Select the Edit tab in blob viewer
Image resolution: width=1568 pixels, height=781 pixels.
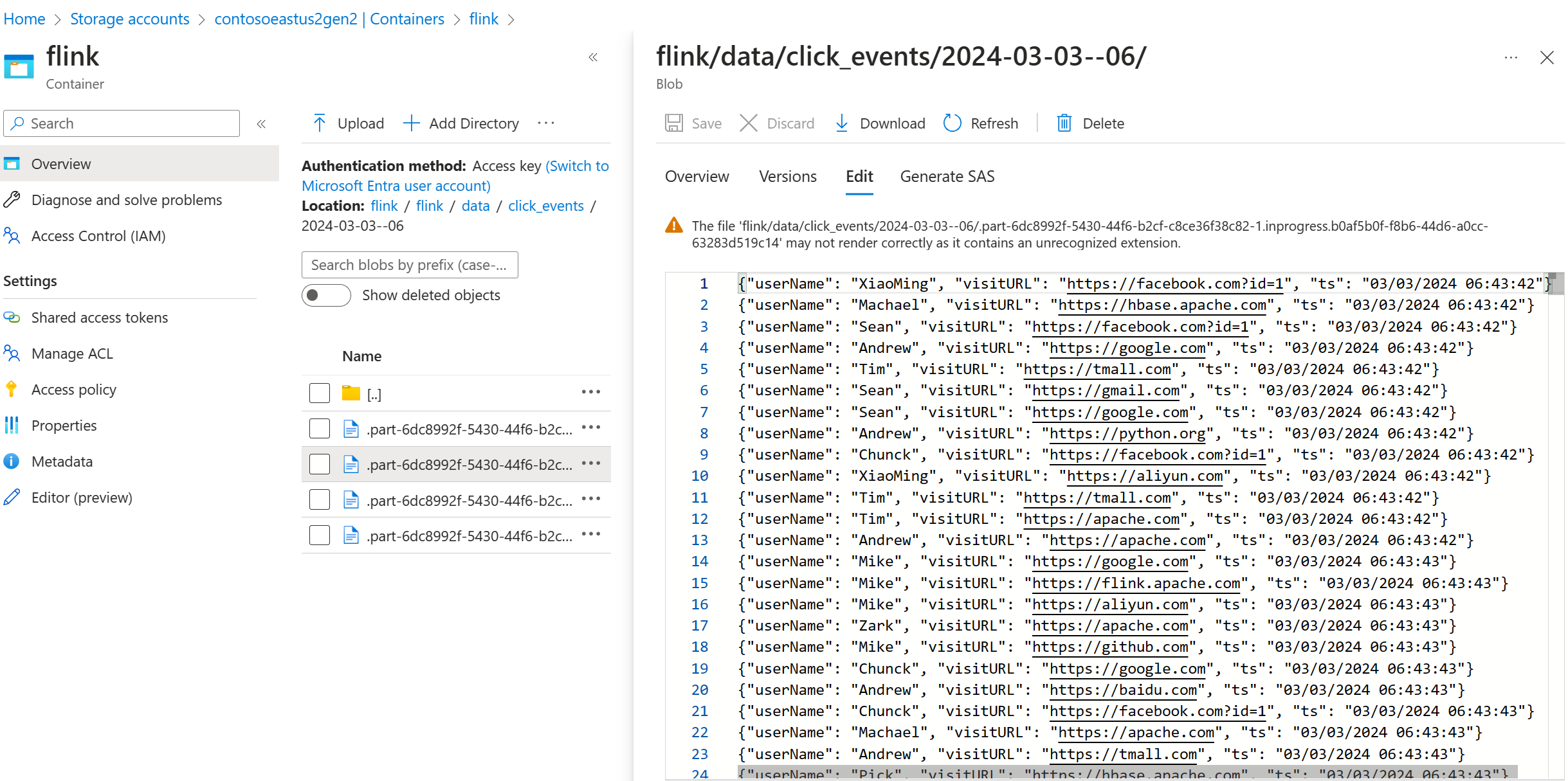pyautogui.click(x=858, y=177)
